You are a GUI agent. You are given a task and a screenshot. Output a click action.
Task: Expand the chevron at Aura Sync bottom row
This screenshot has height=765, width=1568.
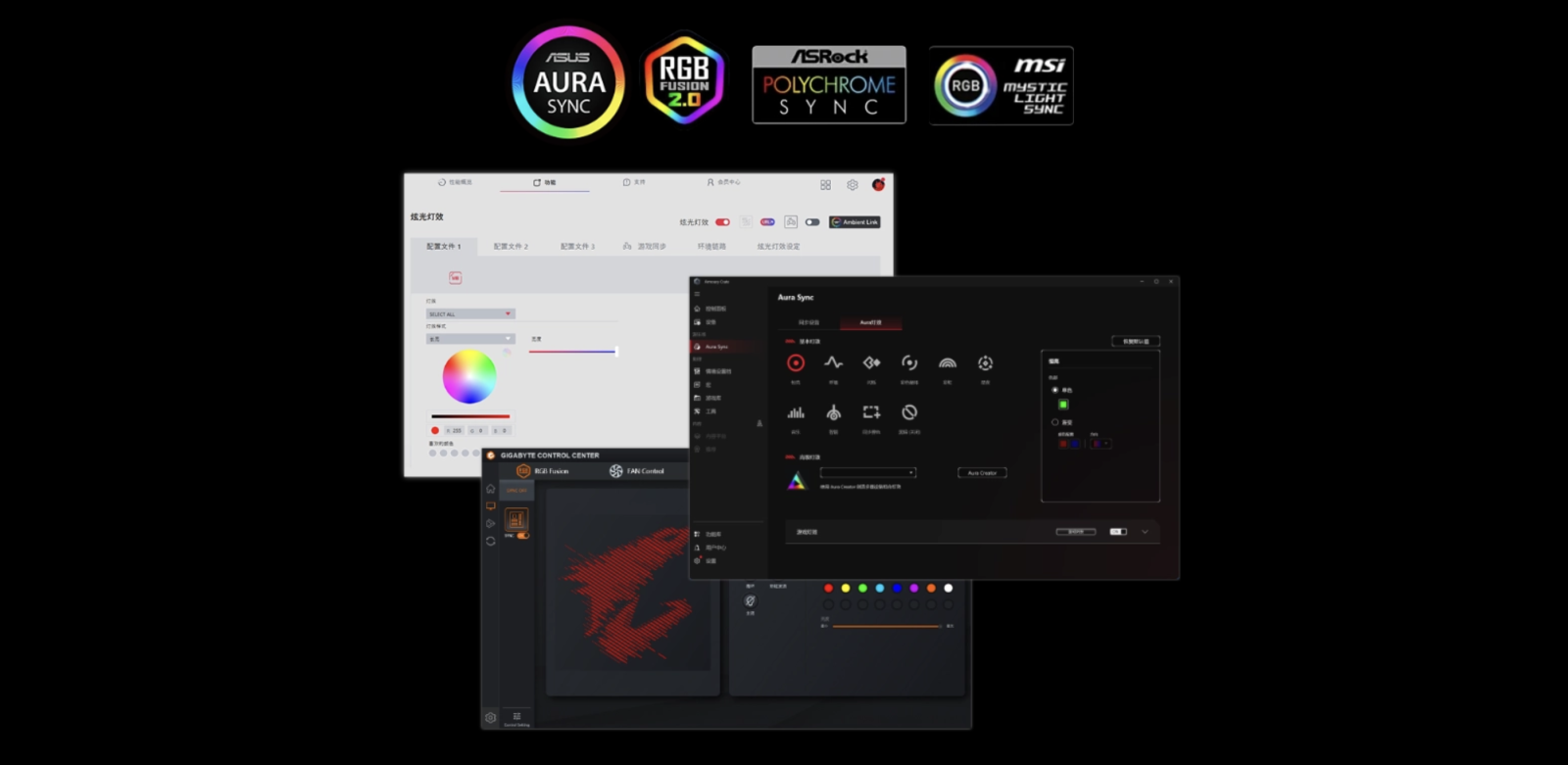1145,532
